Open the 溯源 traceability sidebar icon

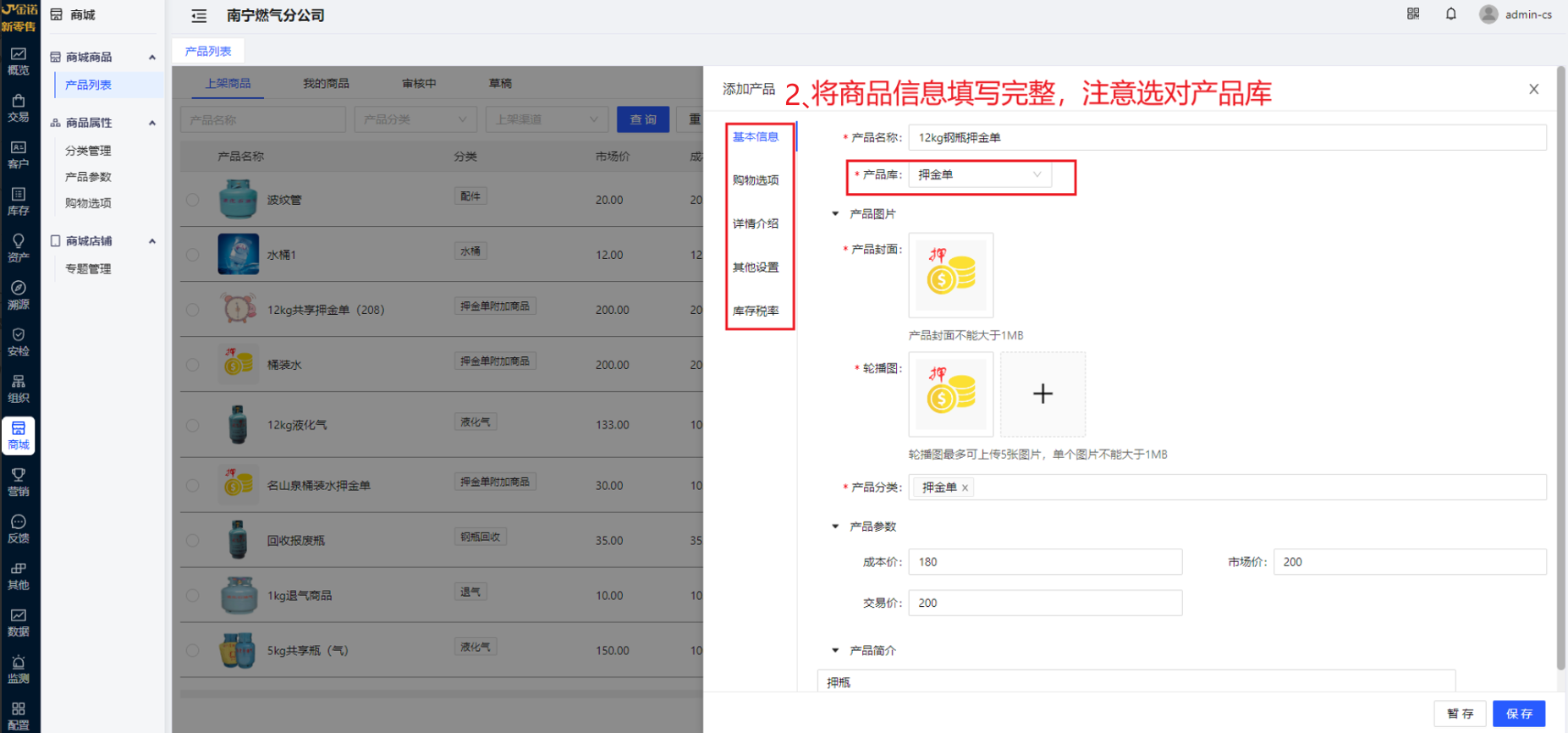click(19, 295)
